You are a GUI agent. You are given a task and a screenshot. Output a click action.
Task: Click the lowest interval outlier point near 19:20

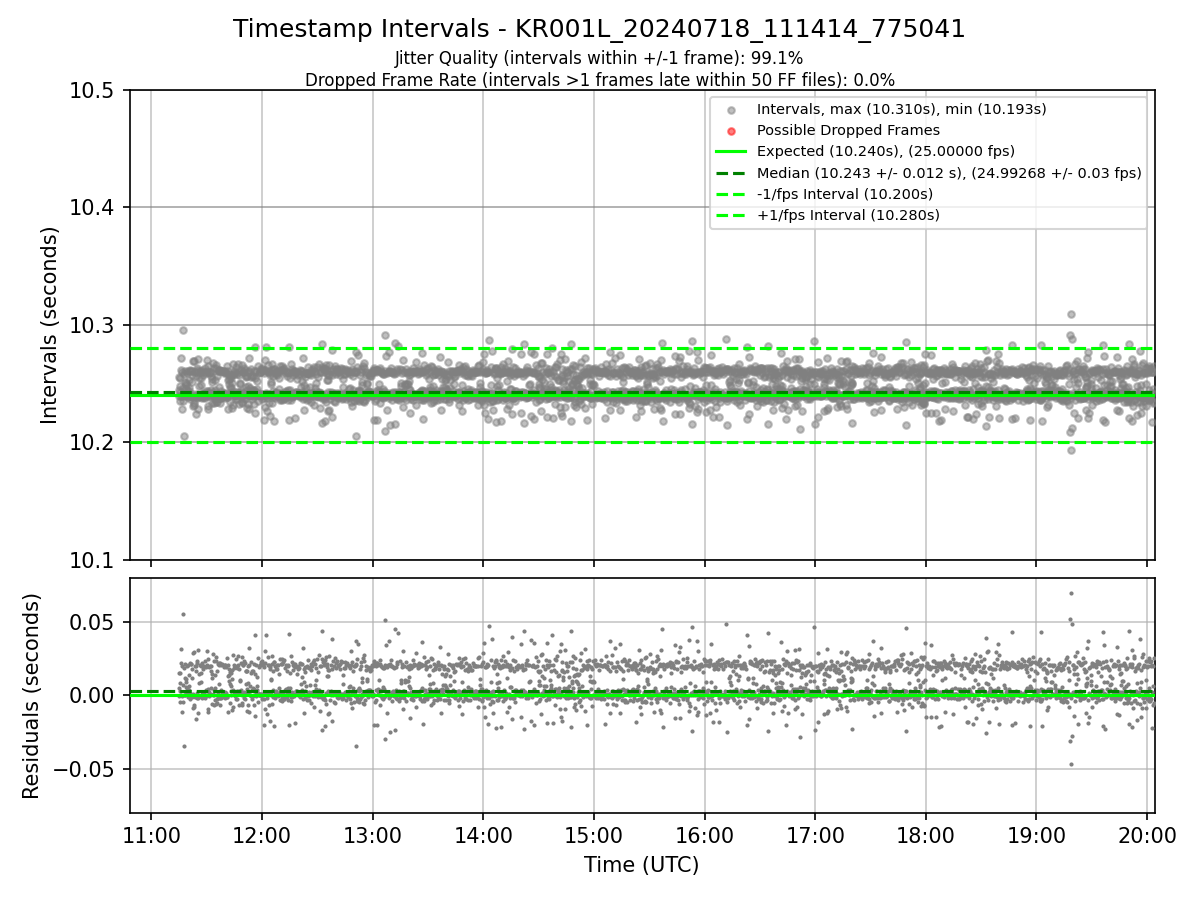[1071, 450]
